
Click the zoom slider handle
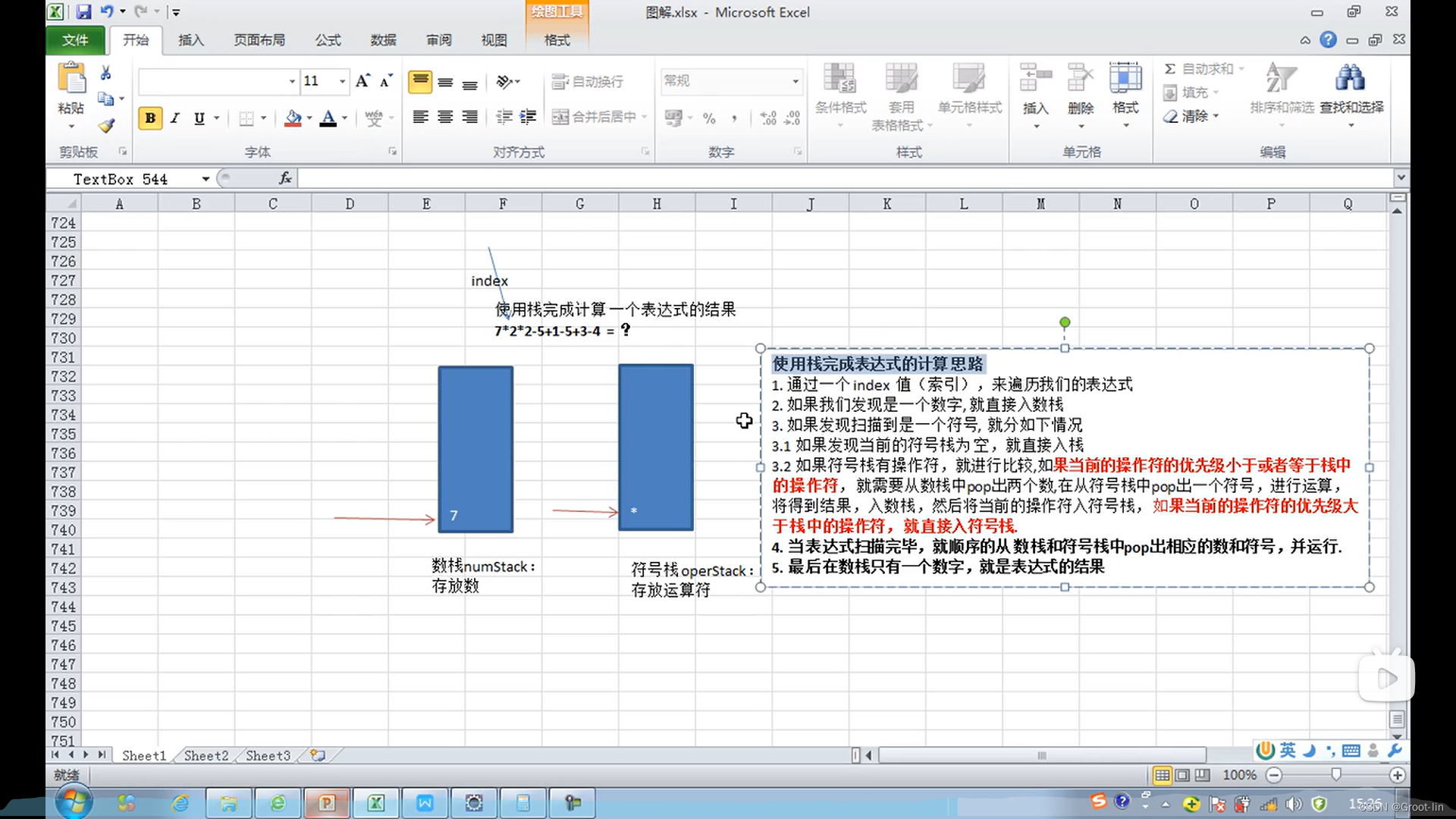pos(1335,774)
